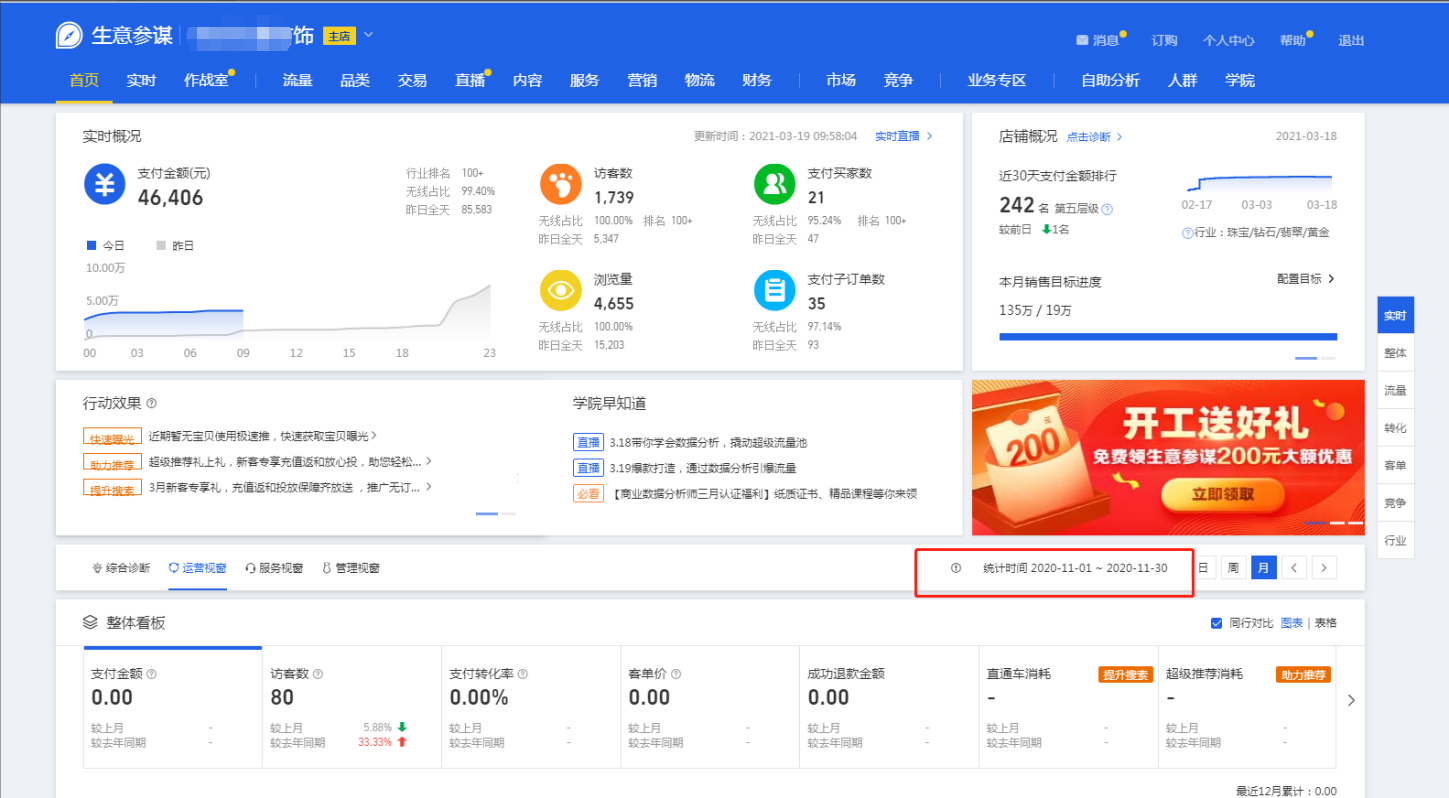Switch to 管理视窗 tab

coord(351,568)
